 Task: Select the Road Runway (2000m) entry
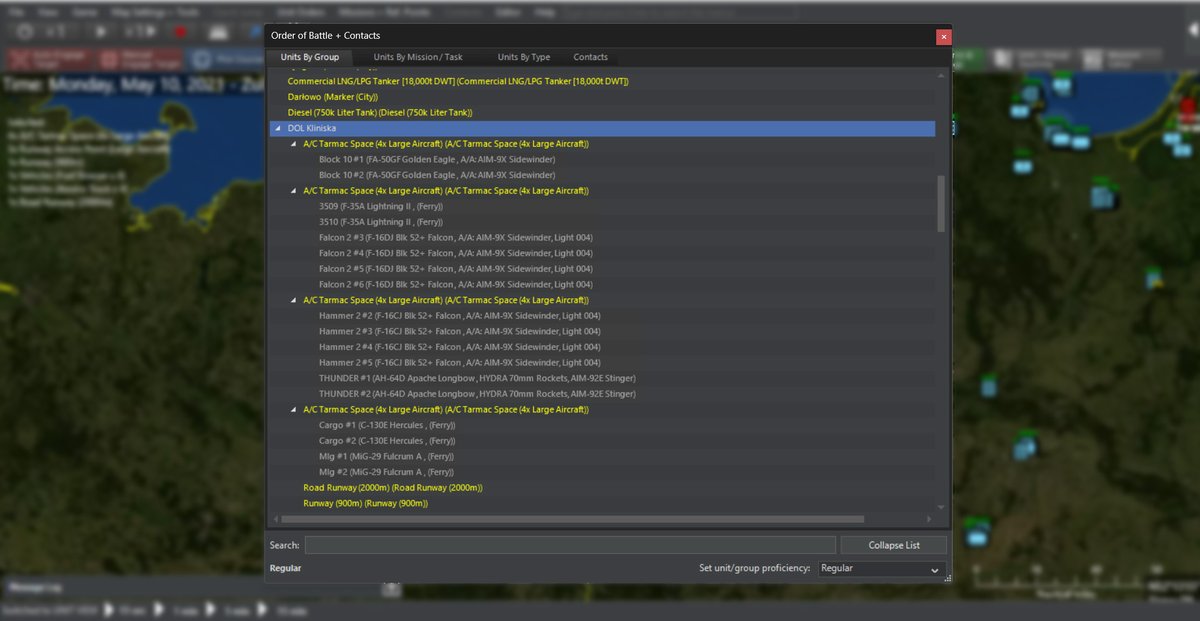pos(602,488)
